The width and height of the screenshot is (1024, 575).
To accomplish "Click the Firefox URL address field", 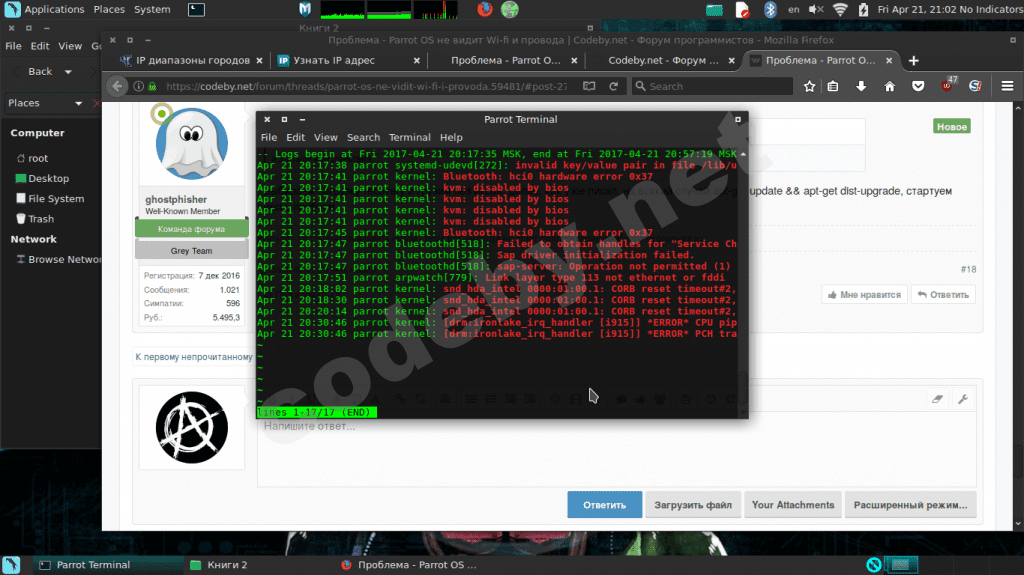I will [x=366, y=86].
